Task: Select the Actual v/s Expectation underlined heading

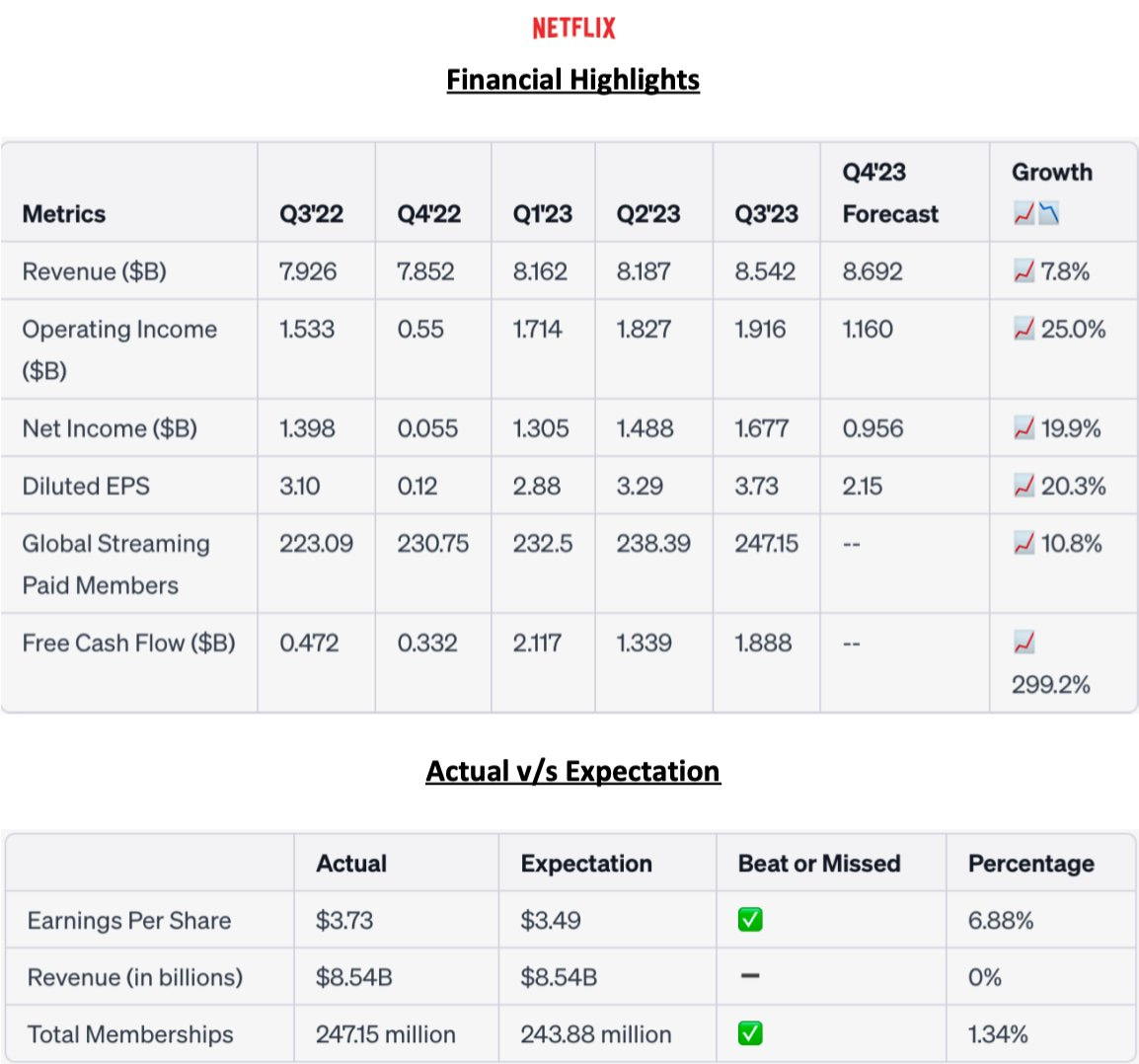Action: (x=572, y=771)
